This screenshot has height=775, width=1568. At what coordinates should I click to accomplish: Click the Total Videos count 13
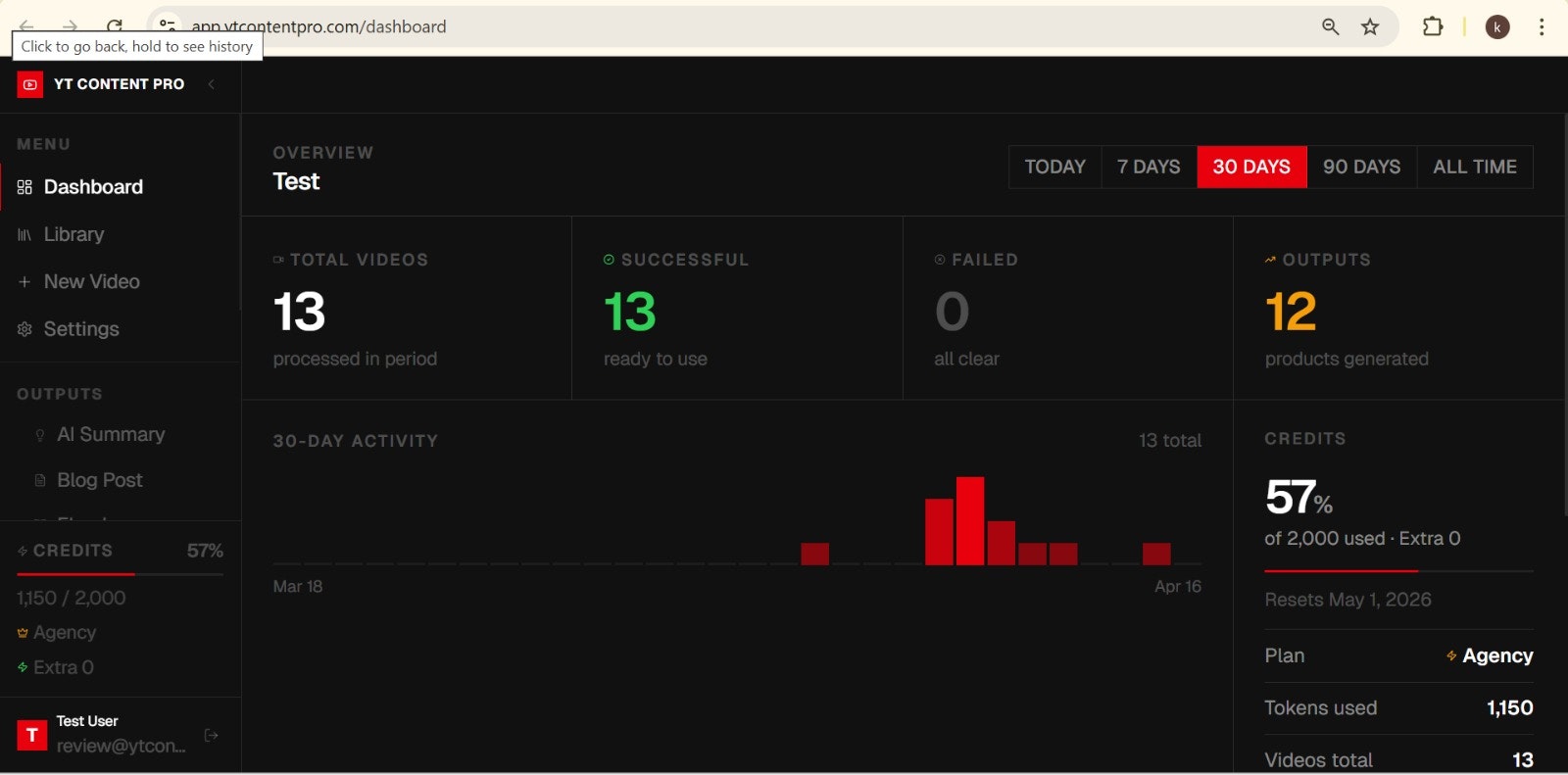tap(299, 313)
